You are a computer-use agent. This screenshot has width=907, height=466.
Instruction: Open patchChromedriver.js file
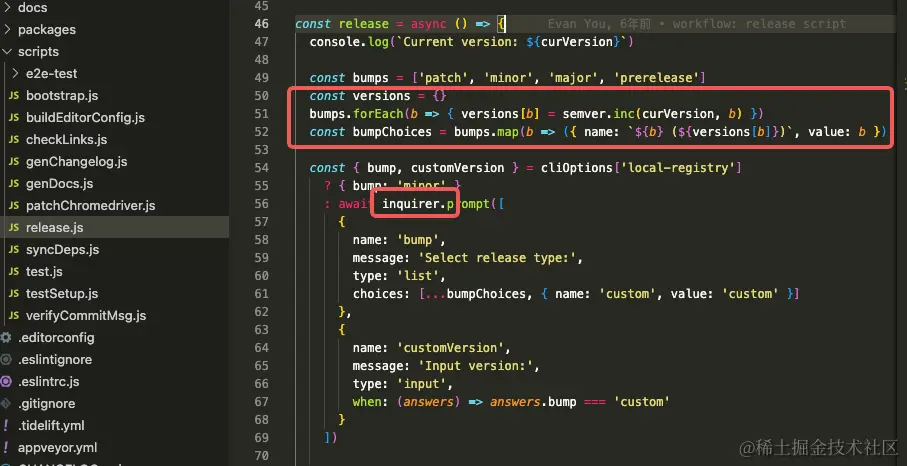click(x=90, y=205)
